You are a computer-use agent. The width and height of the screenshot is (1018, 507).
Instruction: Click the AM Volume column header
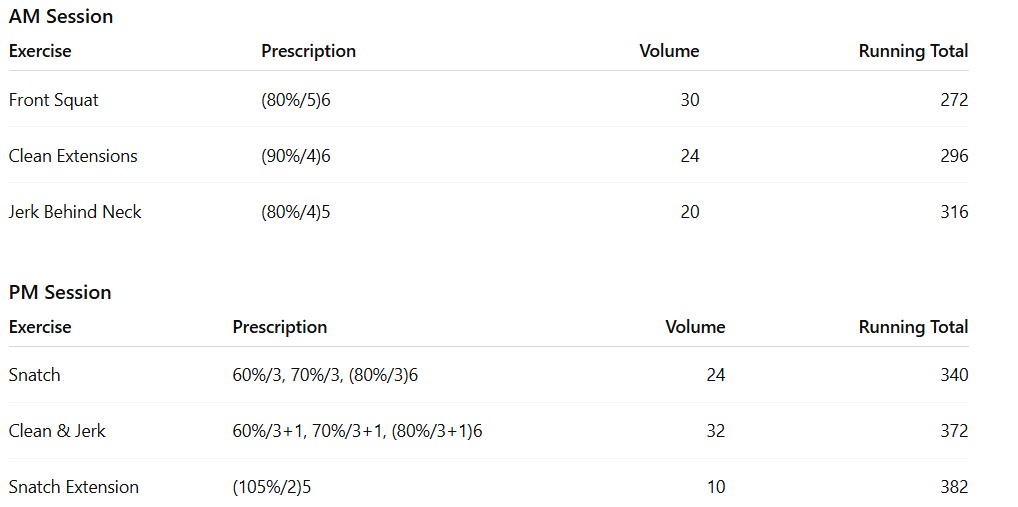click(669, 51)
